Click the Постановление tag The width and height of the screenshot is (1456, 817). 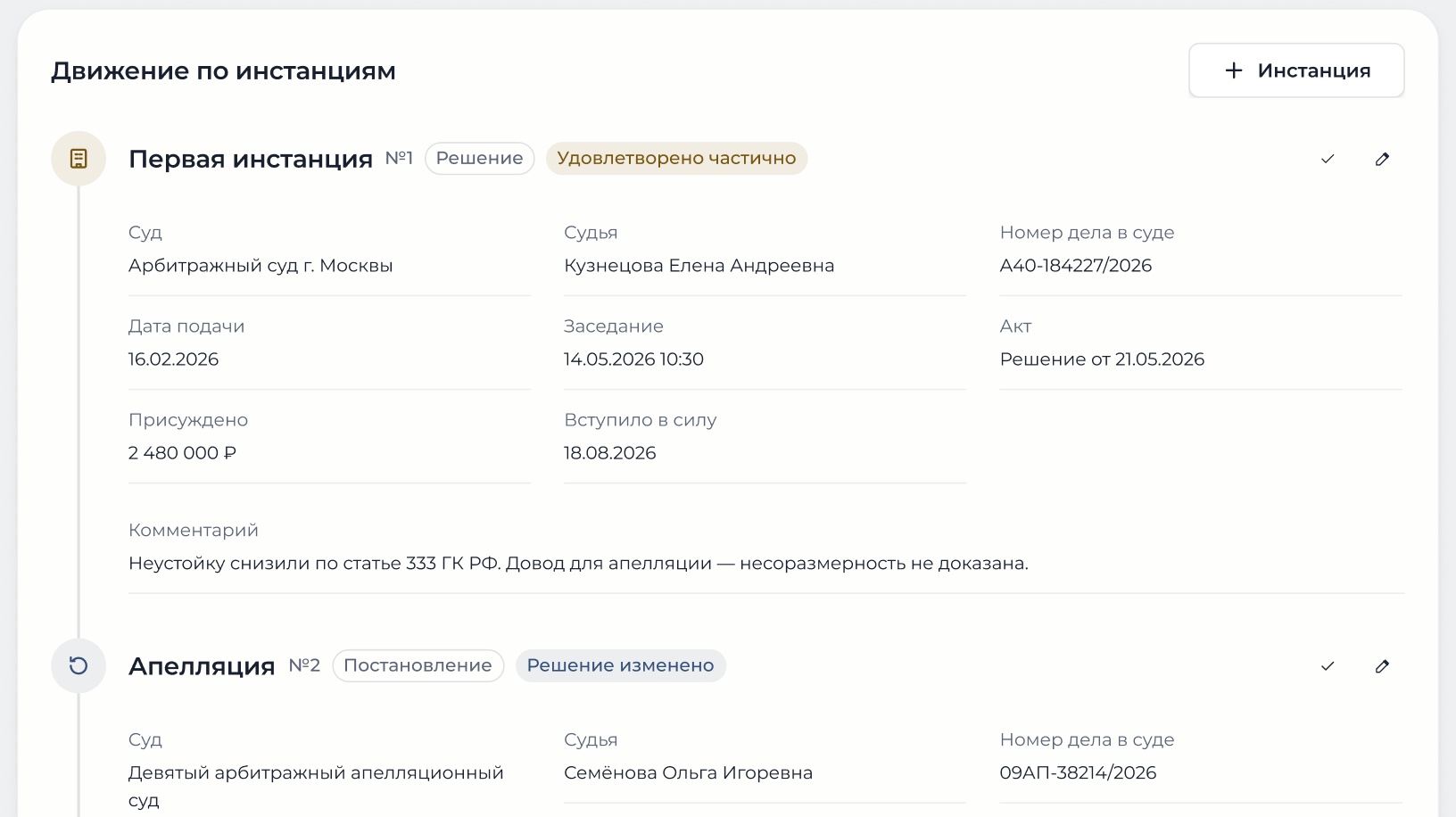click(418, 666)
